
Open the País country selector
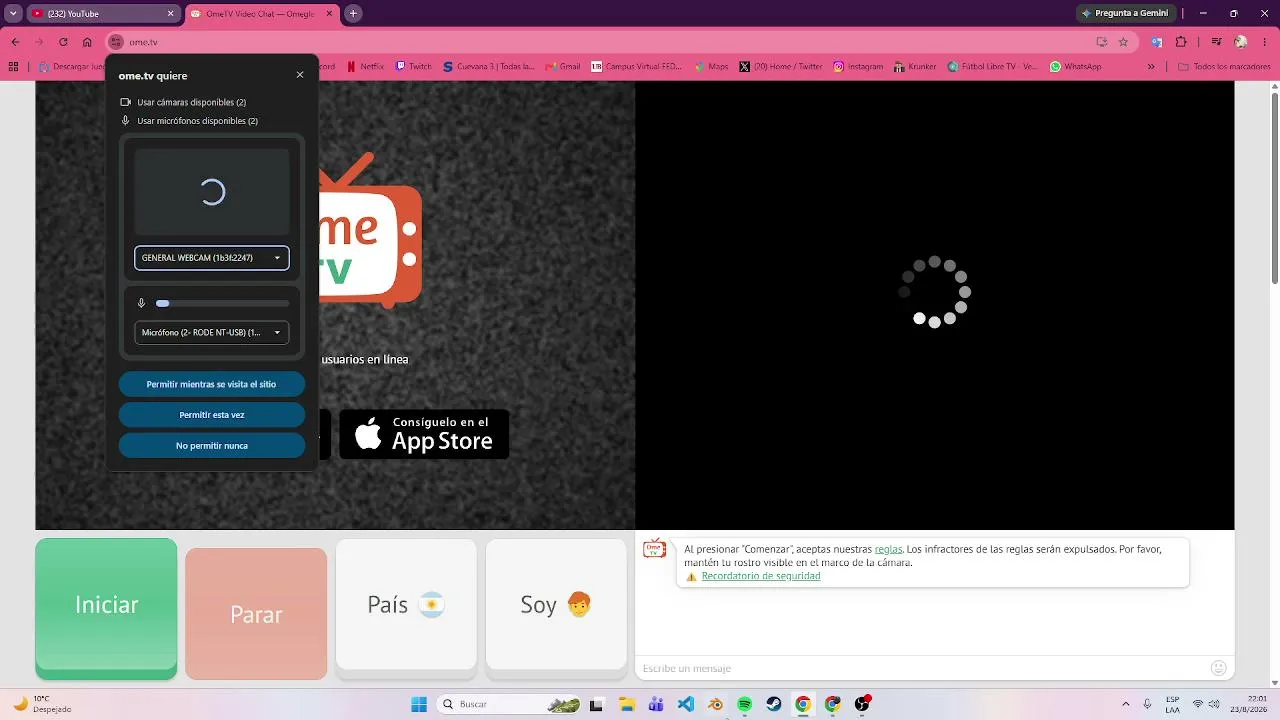coord(406,604)
